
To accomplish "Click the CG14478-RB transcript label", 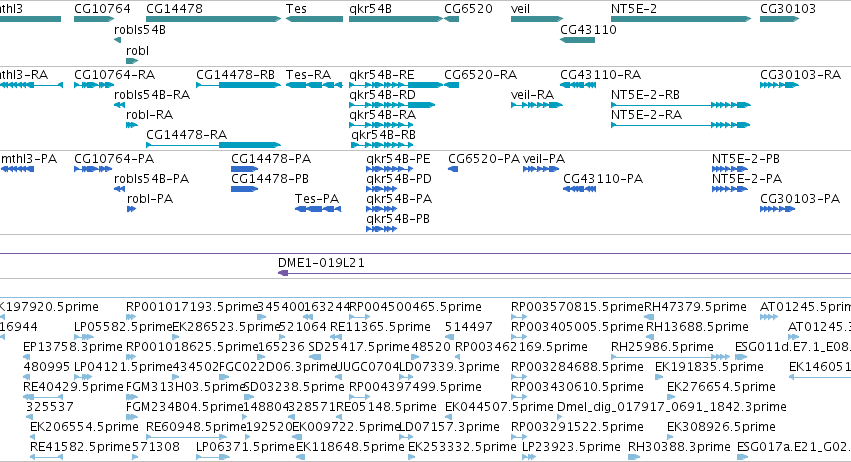I will (x=236, y=74).
